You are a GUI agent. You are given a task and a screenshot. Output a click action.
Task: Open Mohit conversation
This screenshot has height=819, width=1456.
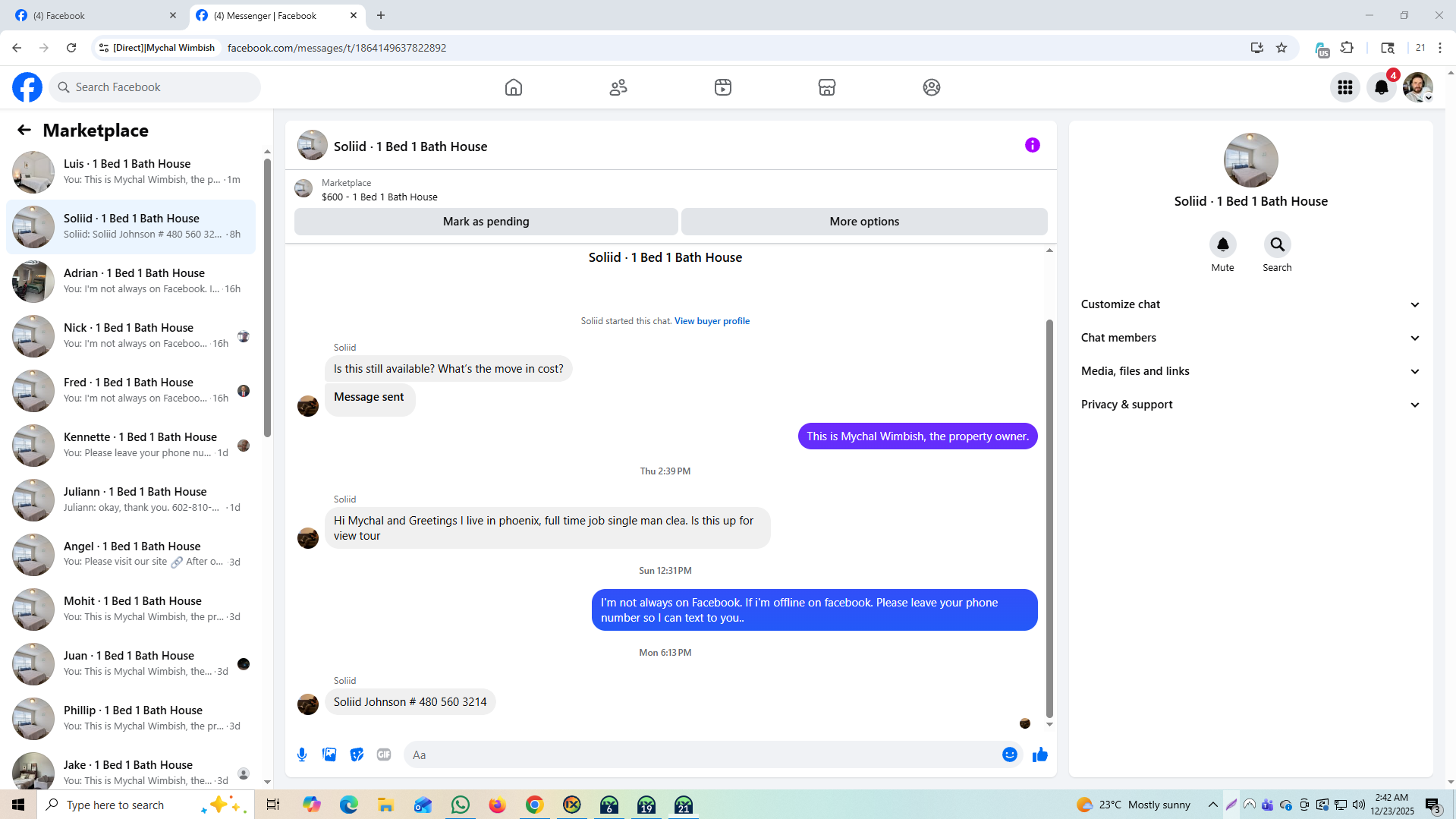pyautogui.click(x=131, y=610)
